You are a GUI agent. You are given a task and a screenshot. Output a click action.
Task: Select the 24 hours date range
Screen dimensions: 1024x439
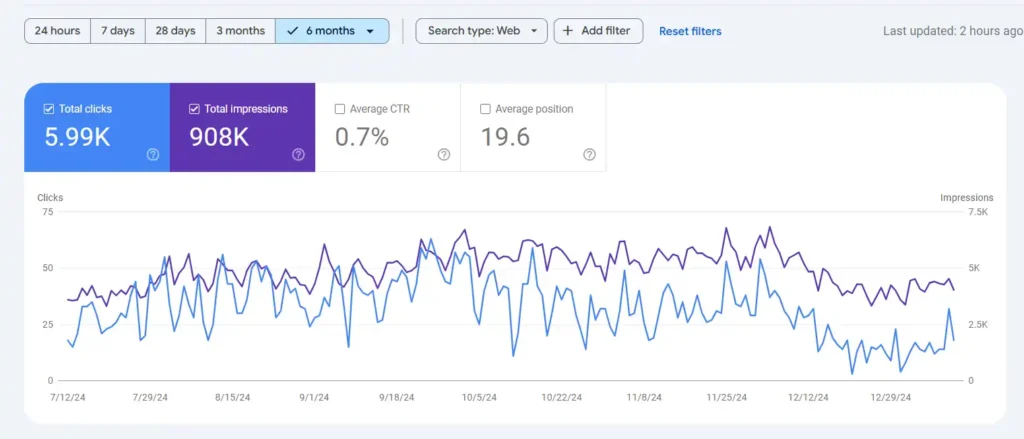click(57, 31)
